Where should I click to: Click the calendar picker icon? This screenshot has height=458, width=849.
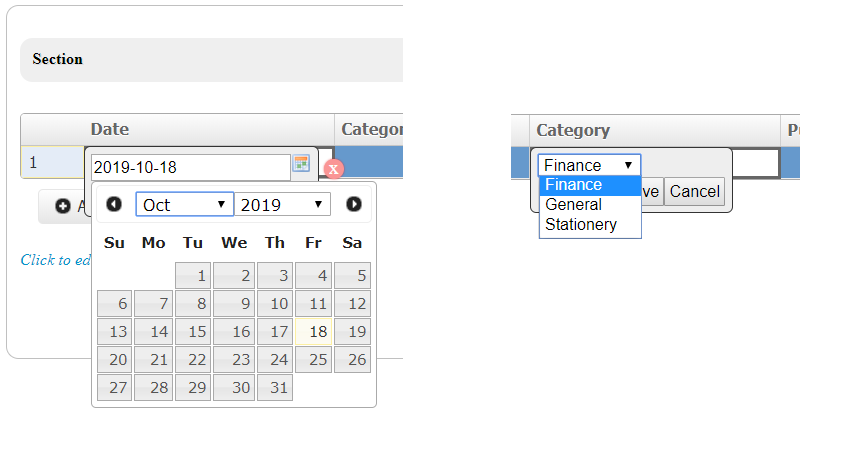point(301,164)
